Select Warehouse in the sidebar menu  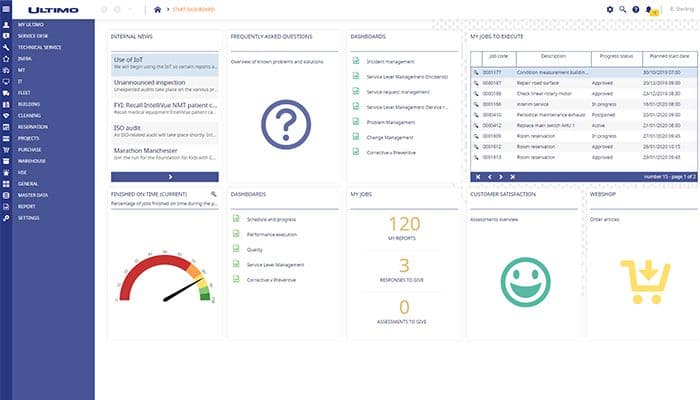[32, 160]
